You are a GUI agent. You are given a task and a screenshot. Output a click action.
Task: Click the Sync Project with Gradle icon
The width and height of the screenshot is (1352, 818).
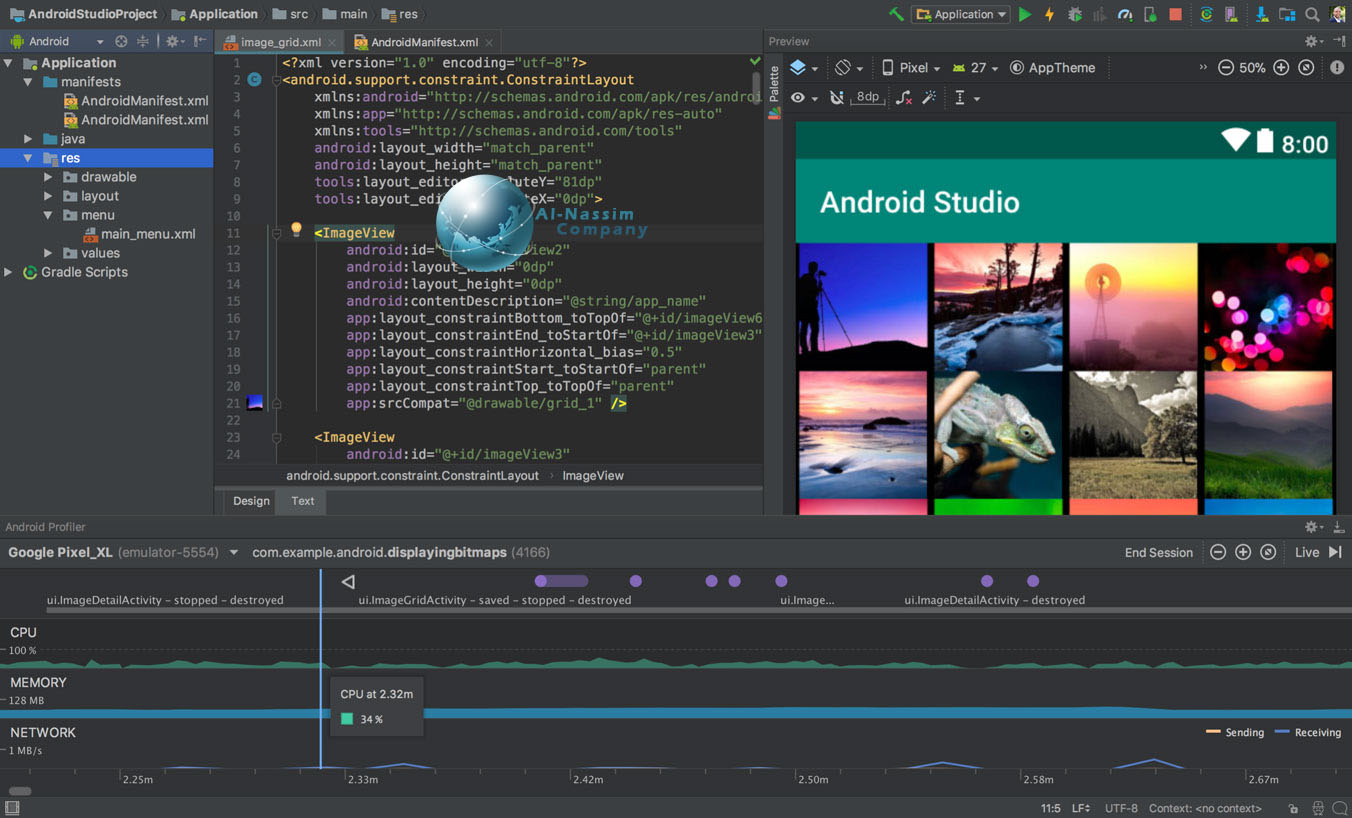pyautogui.click(x=1207, y=14)
